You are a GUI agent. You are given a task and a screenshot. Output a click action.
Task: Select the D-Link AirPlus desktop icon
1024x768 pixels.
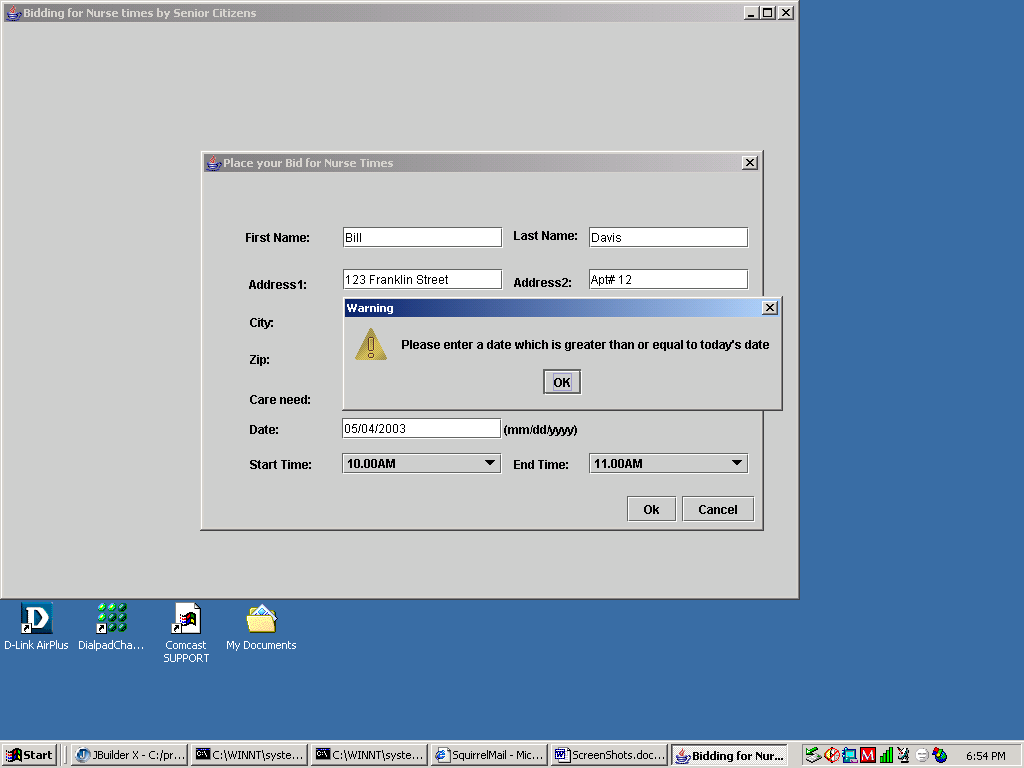[x=36, y=627]
